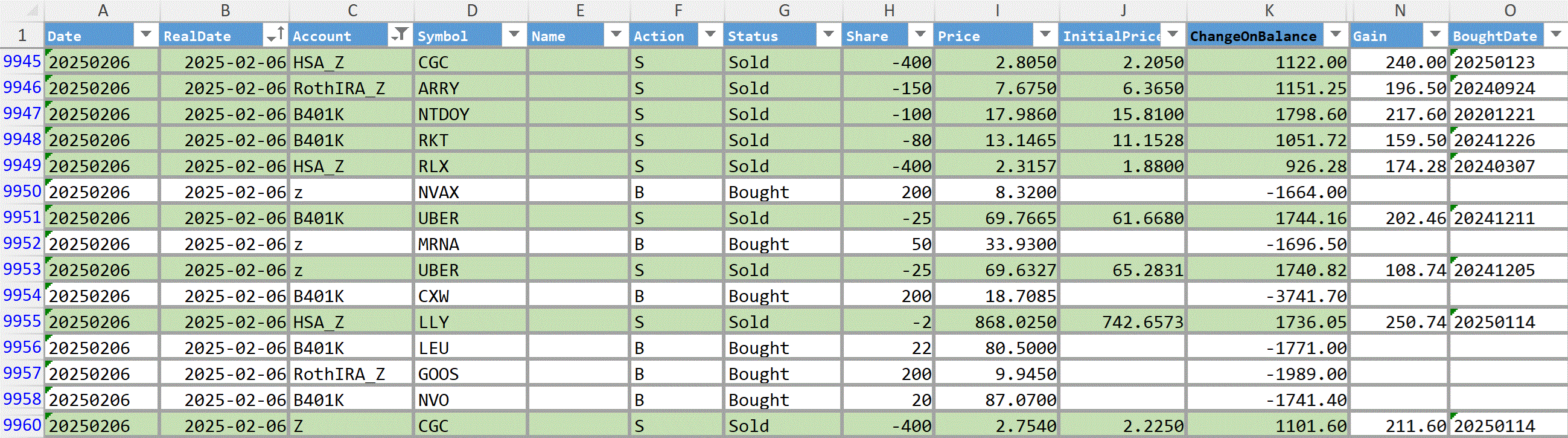This screenshot has height=438, width=1568.
Task: Open the Account active filter funnel button
Action: pos(400,34)
